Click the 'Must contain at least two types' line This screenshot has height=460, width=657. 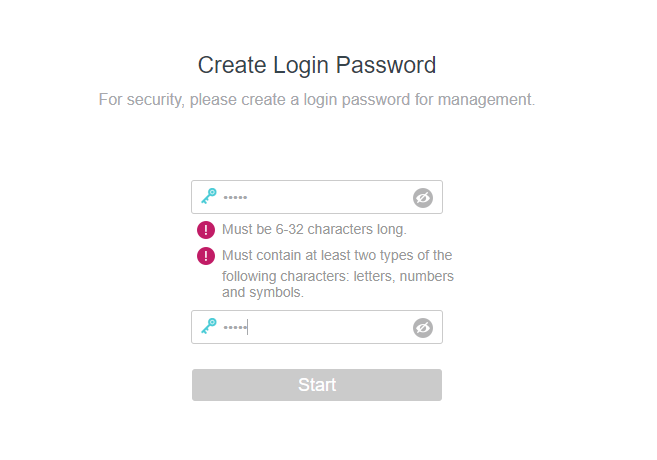click(337, 255)
